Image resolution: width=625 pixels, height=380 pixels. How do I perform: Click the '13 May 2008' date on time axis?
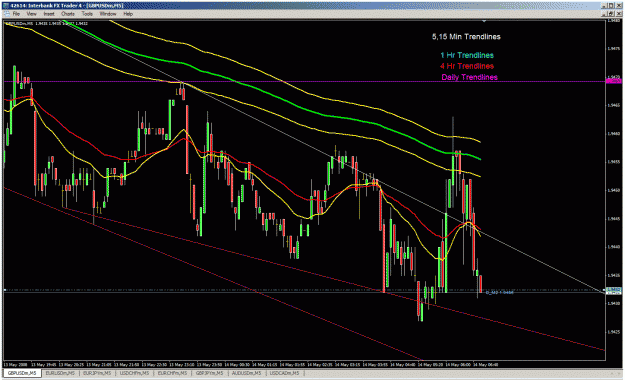point(16,364)
